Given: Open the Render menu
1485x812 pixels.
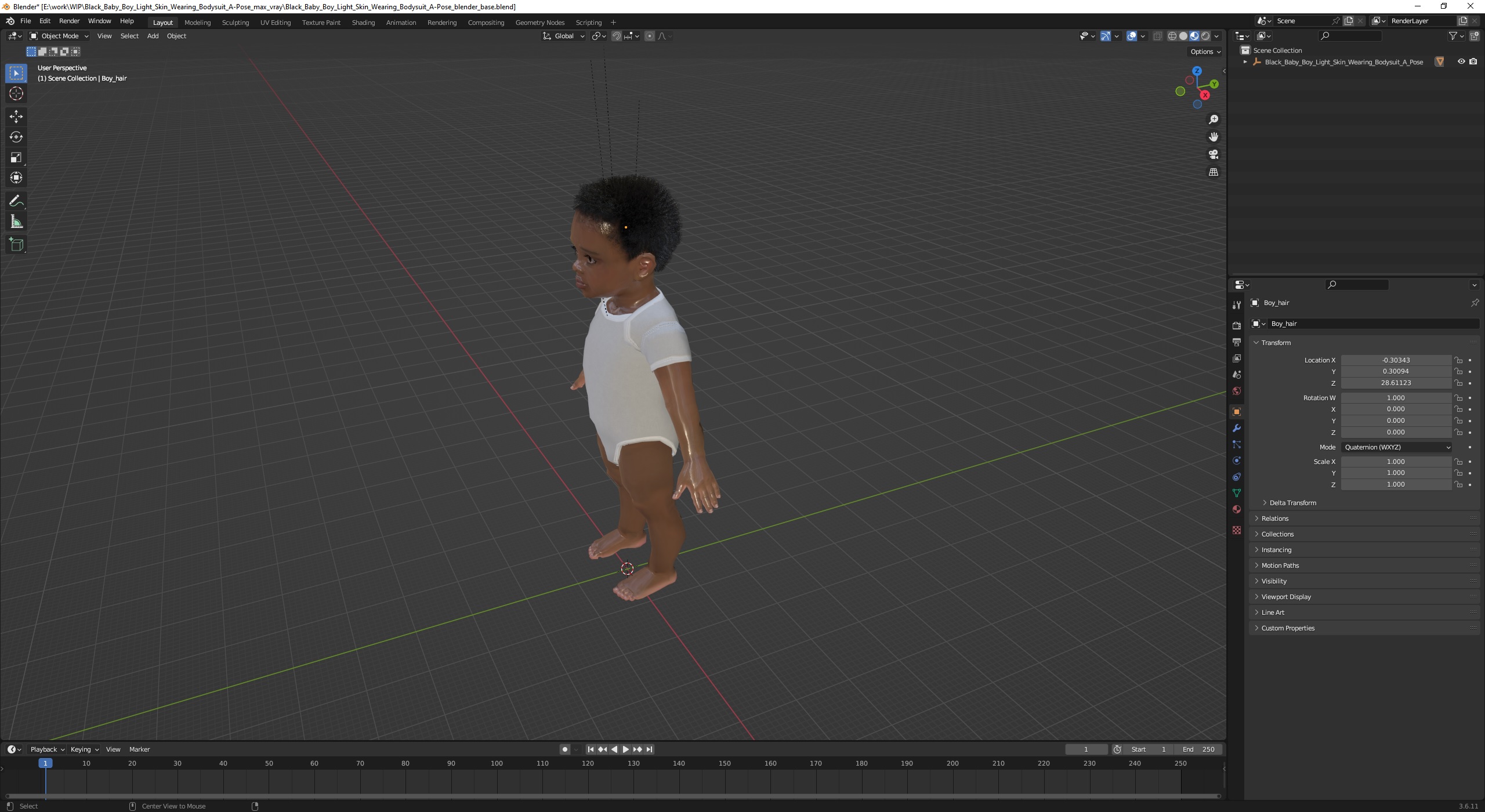Looking at the screenshot, I should click(69, 21).
